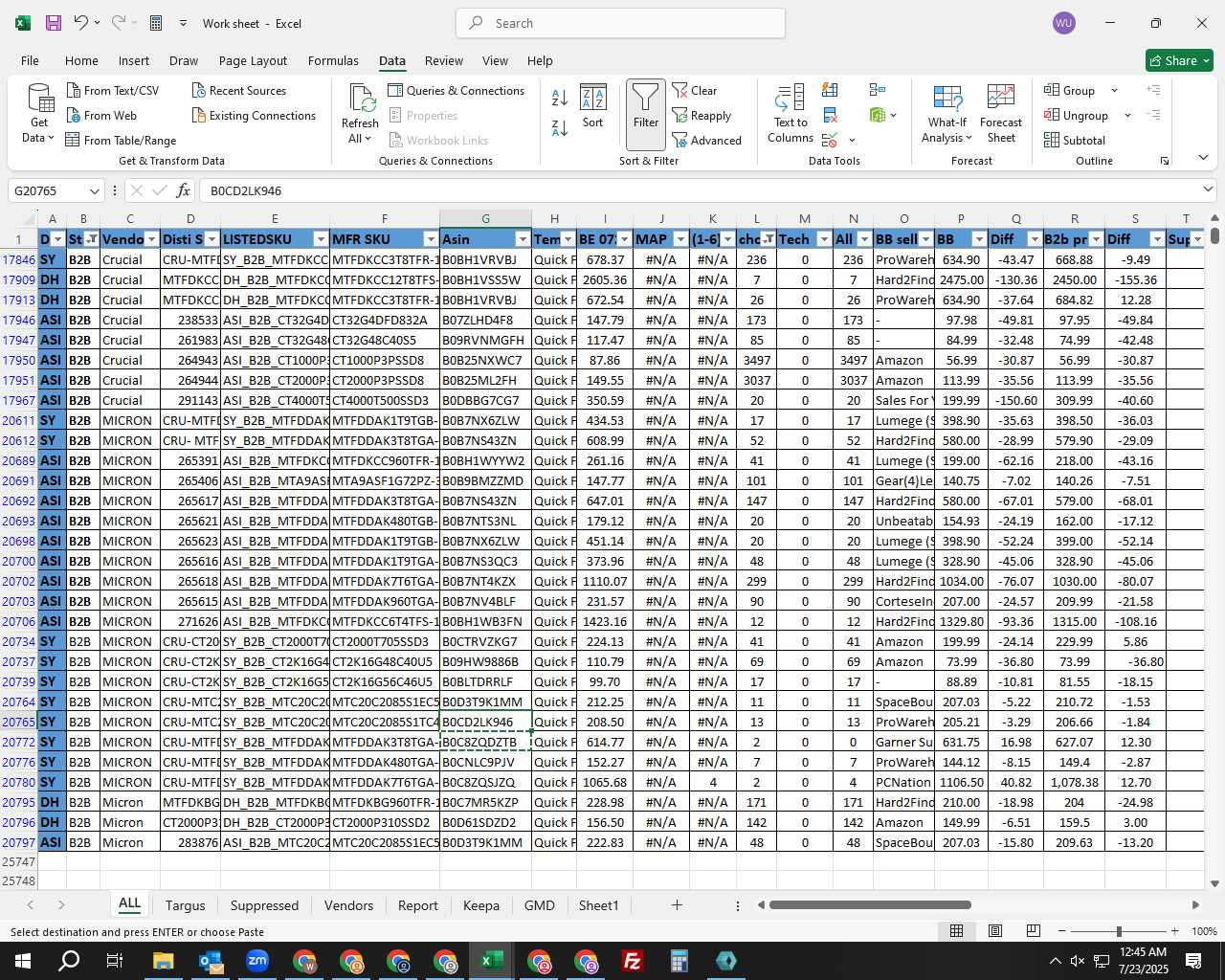Switch to Normal view in status bar
The image size is (1225, 980).
coord(956,931)
